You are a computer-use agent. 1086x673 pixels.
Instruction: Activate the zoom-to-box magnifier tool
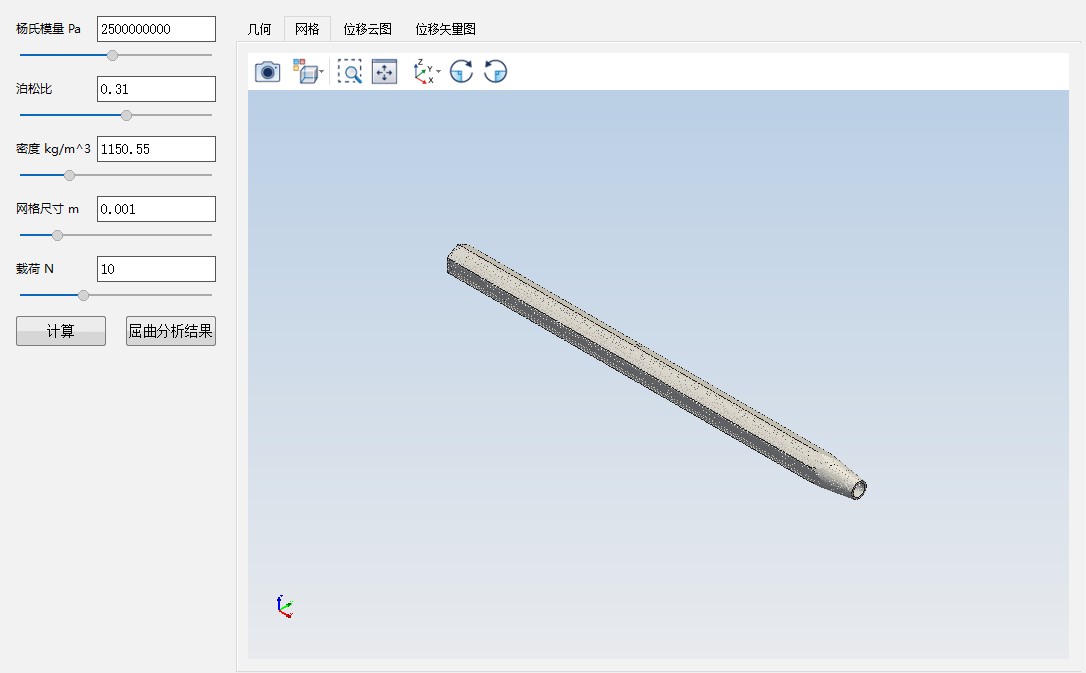pos(350,71)
